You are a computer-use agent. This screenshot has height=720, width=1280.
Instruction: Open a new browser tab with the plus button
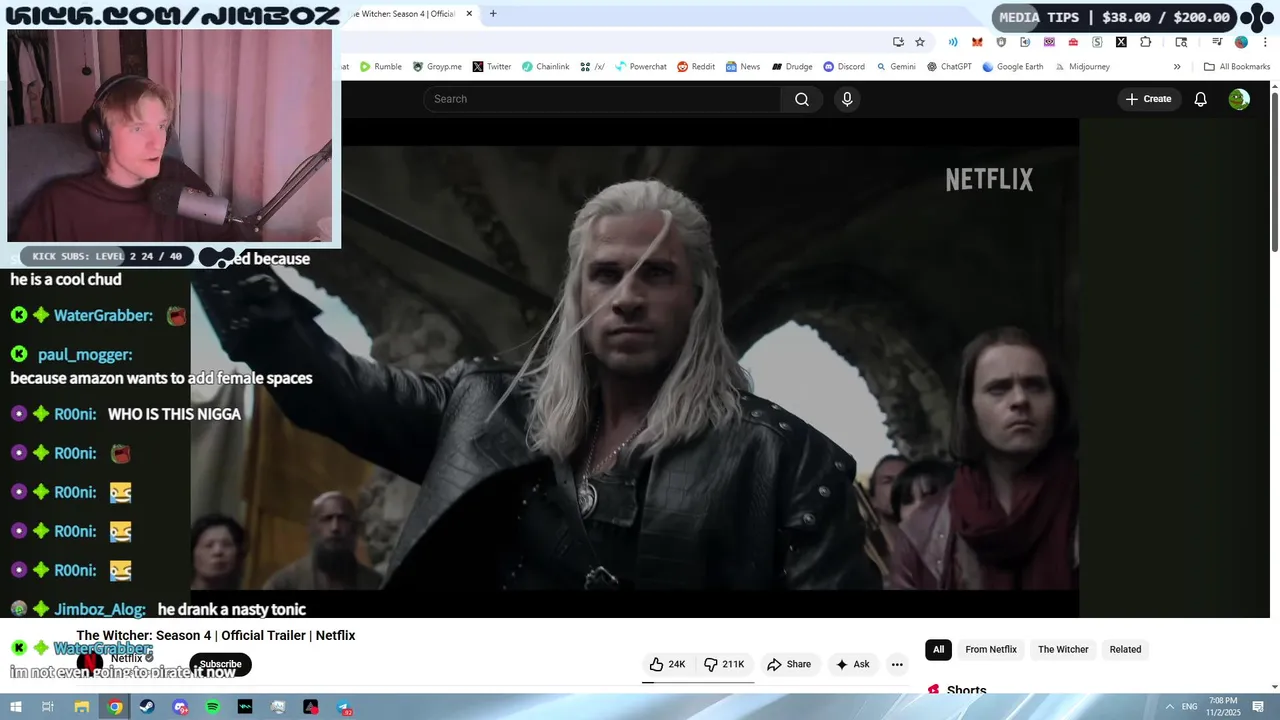(x=493, y=14)
